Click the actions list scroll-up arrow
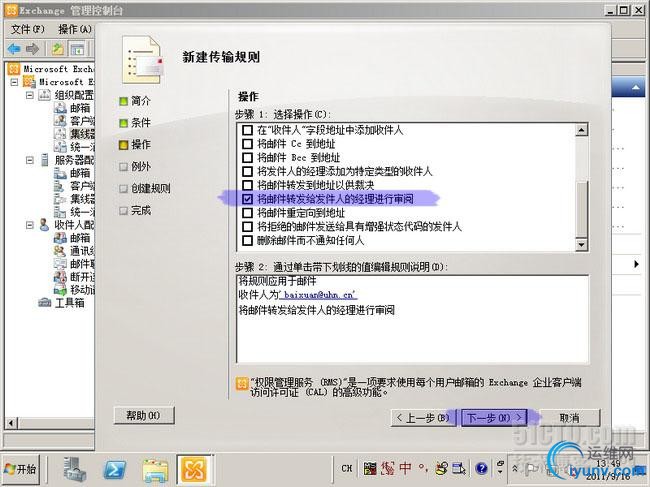650x487 pixels. tap(582, 130)
